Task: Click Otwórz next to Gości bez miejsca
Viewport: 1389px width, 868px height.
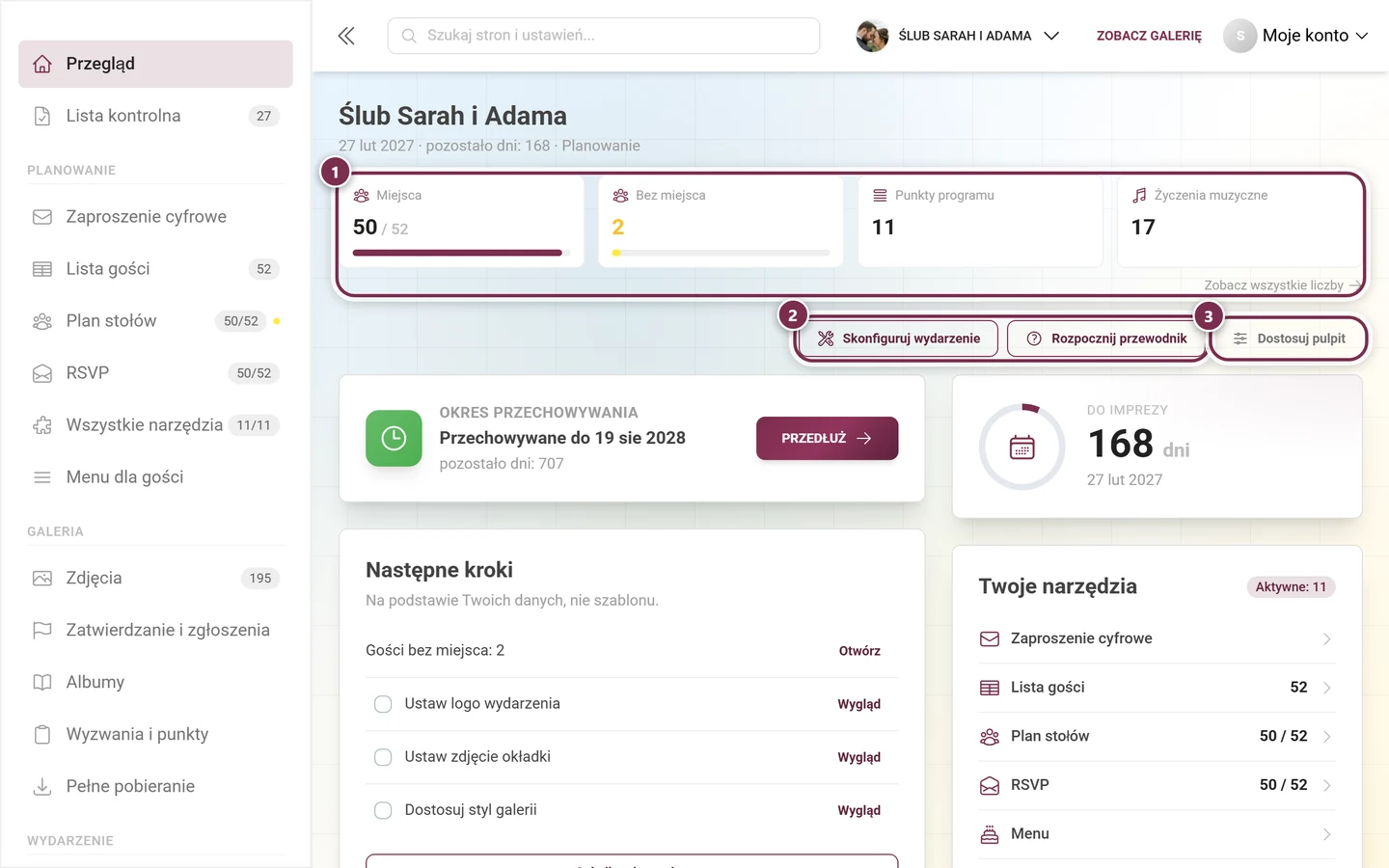Action: 859,651
